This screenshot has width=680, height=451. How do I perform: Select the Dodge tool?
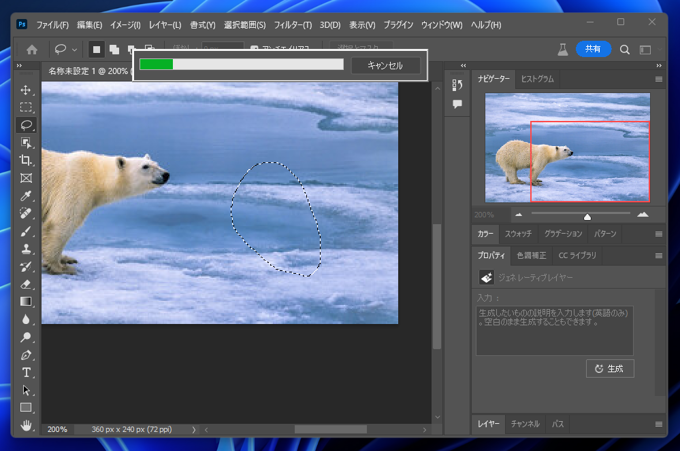(26, 337)
